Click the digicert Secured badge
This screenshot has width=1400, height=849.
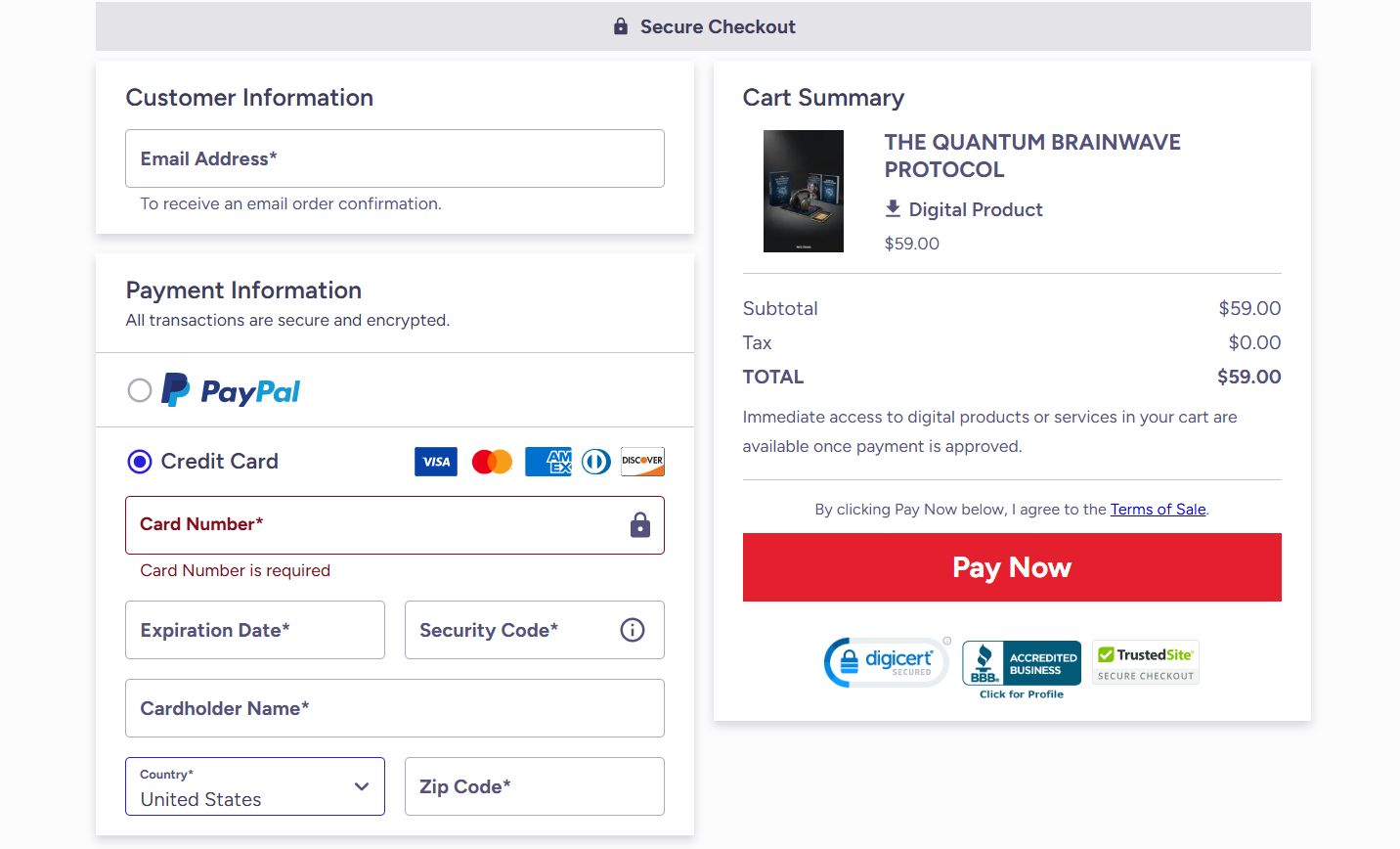click(x=885, y=662)
